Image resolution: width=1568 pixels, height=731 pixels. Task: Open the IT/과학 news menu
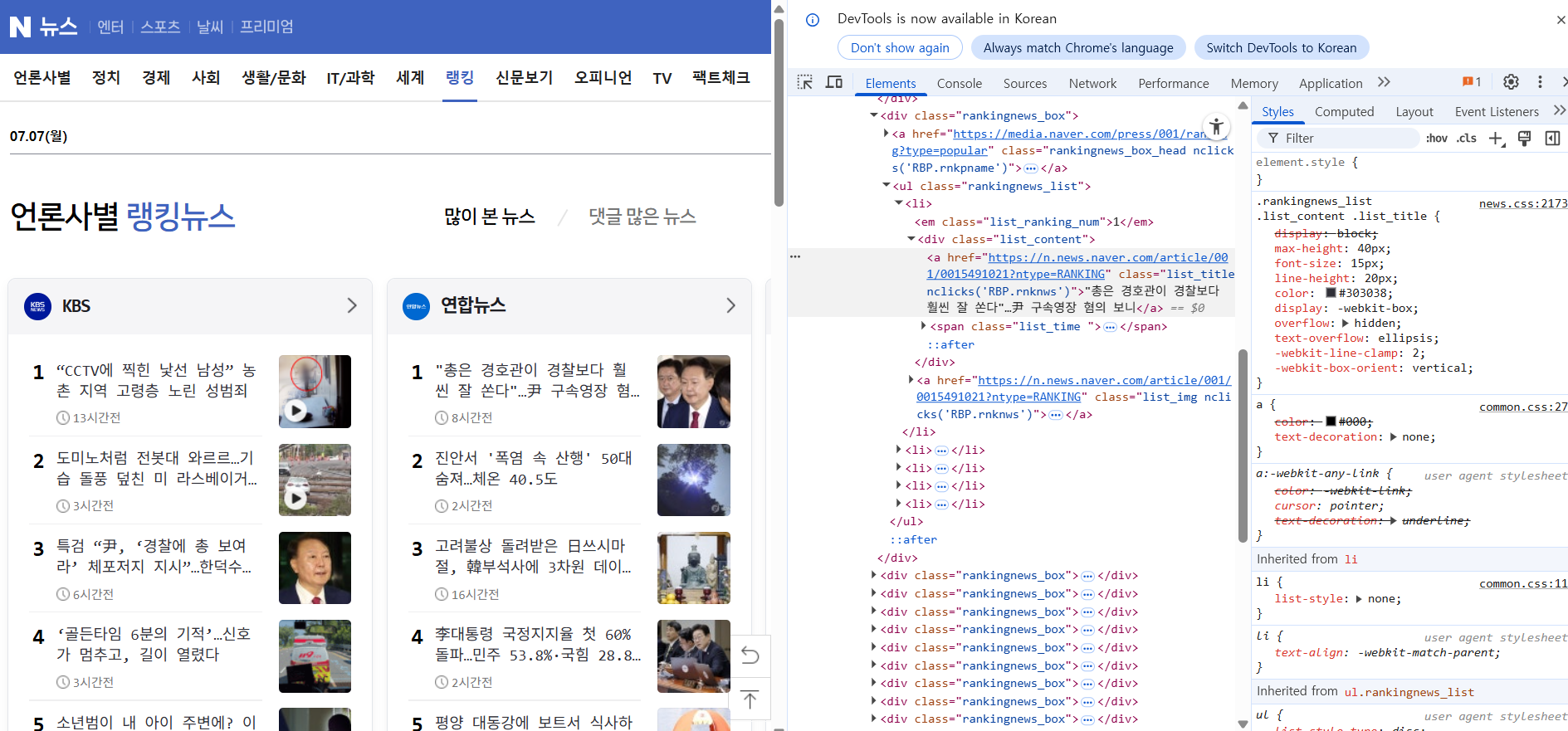point(350,77)
